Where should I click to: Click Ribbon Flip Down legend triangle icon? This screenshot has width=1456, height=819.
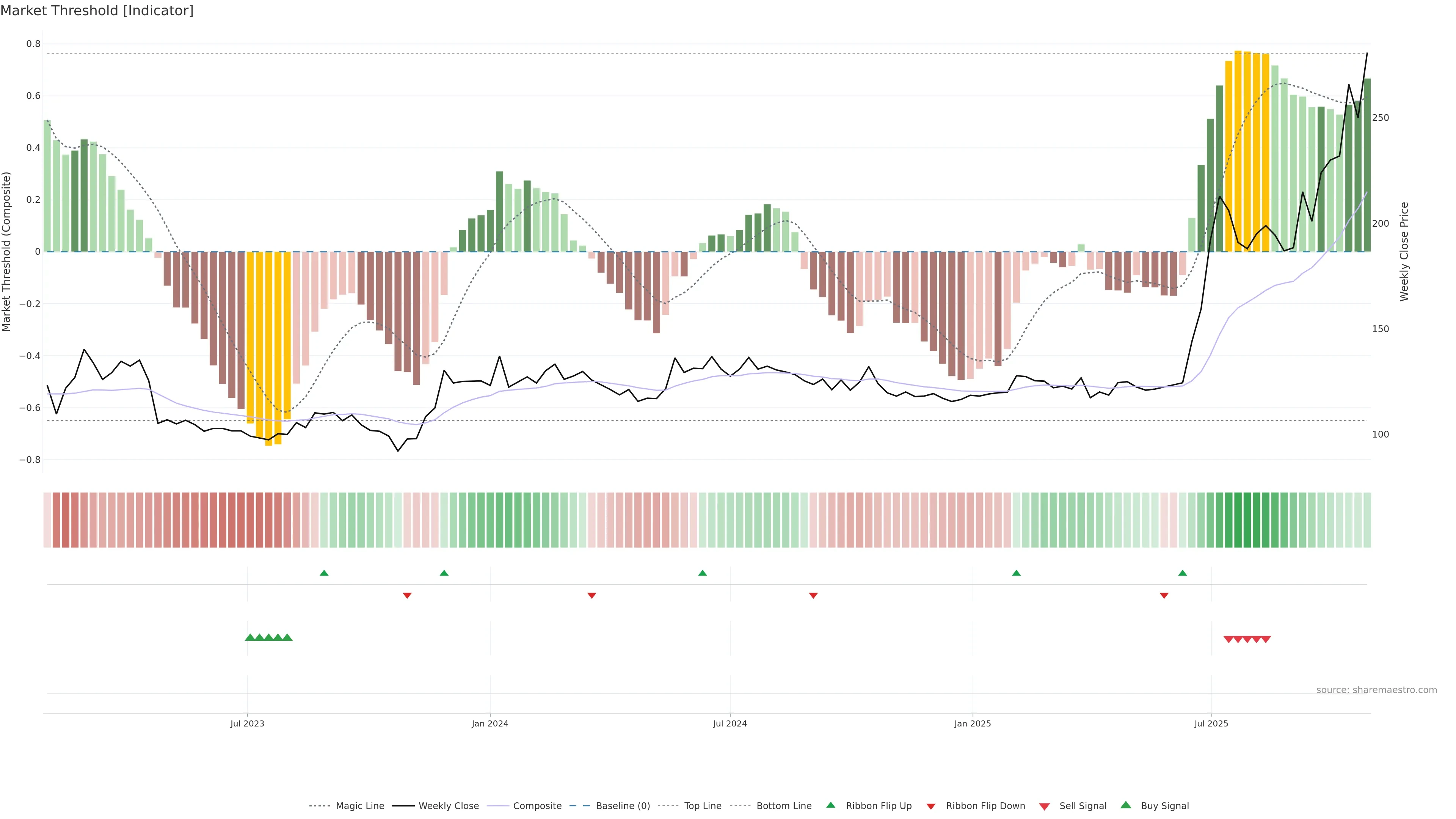[931, 806]
